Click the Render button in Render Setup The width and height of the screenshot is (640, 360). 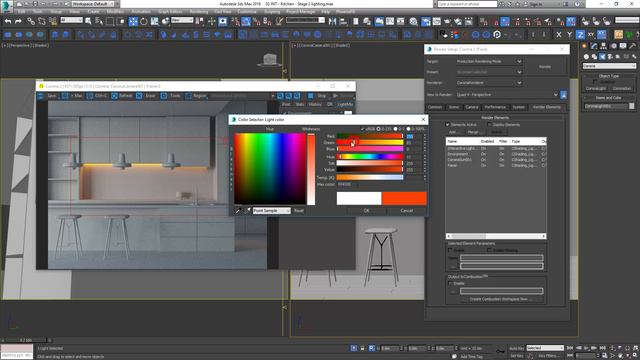coord(545,67)
